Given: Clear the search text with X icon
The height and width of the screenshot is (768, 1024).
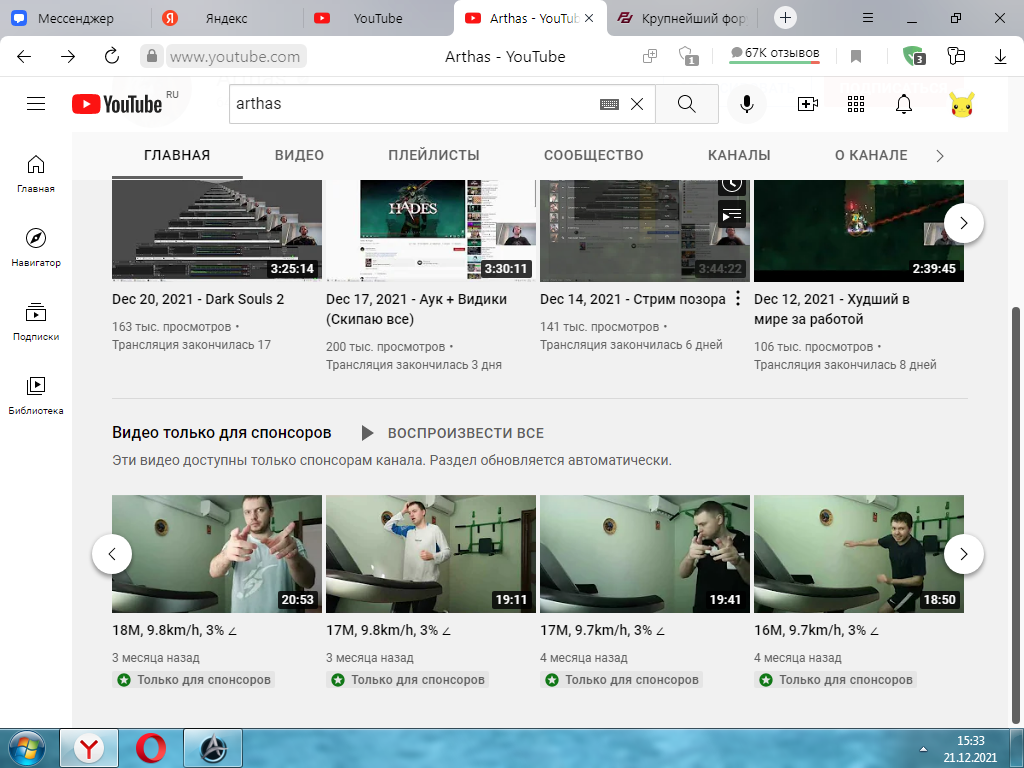Looking at the screenshot, I should coord(637,104).
